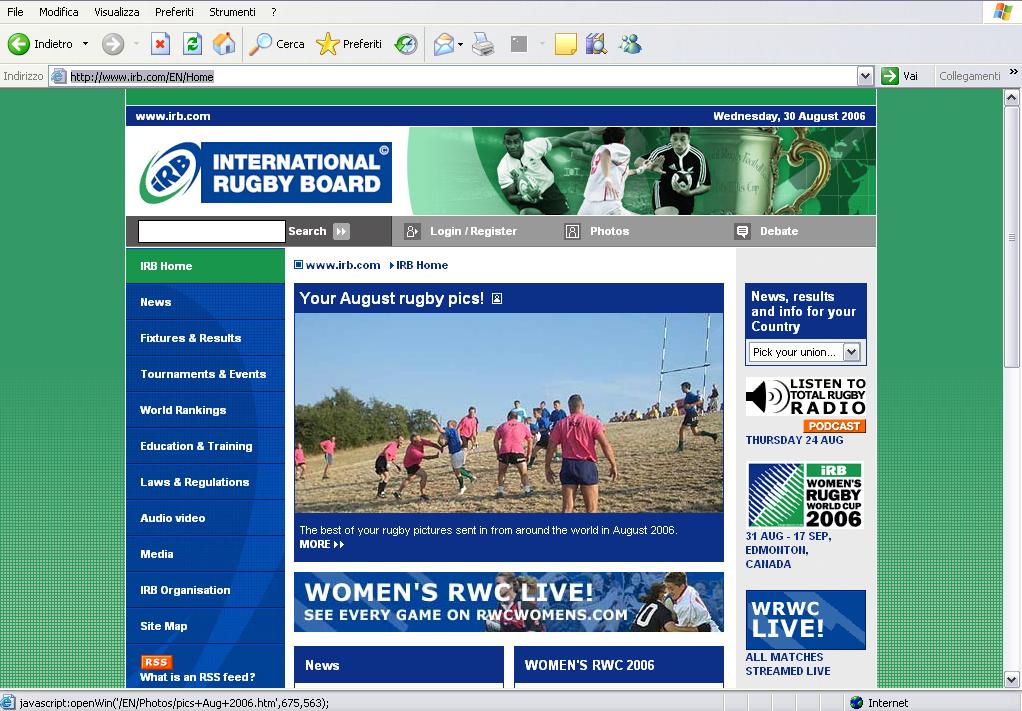
Task: Open World Rankings page
Action: tap(205, 410)
